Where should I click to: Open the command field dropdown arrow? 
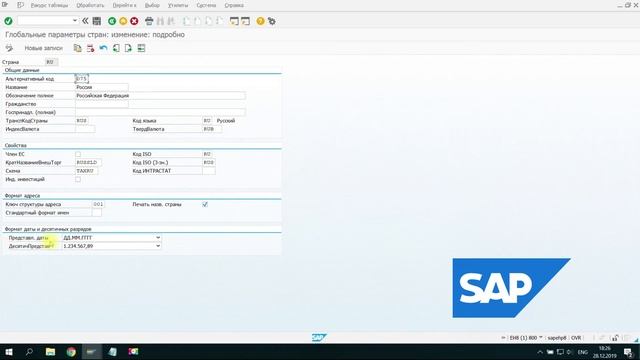point(75,20)
